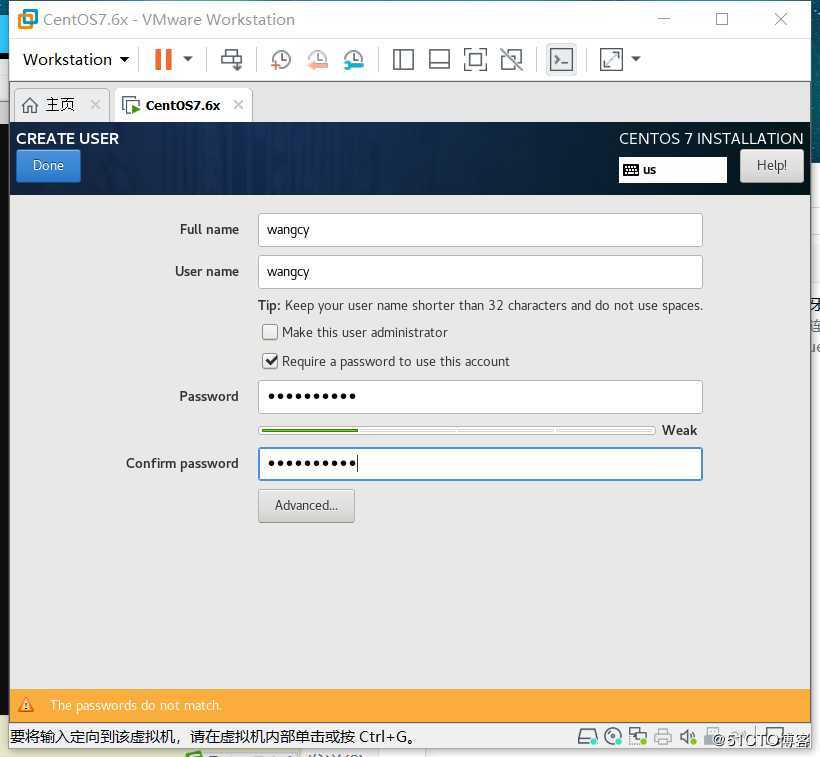
Task: Click the stretch guest display icon
Action: [x=611, y=59]
